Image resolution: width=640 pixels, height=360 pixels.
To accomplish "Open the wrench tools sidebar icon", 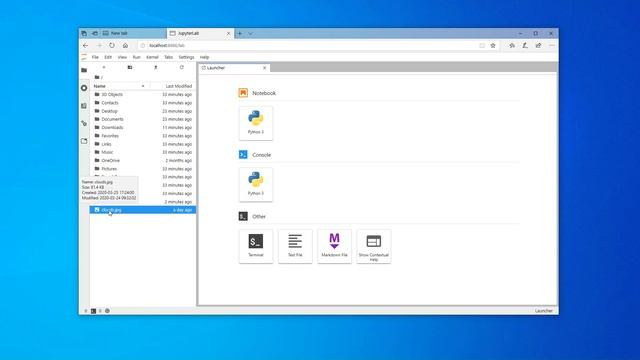I will [84, 123].
